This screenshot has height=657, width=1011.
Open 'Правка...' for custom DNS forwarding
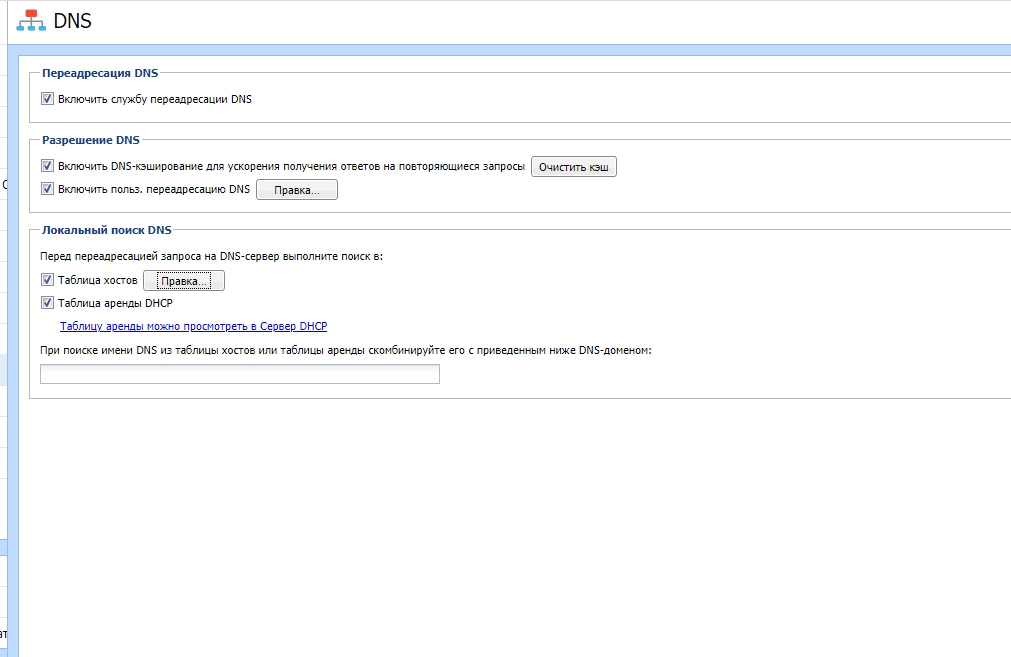pos(297,190)
